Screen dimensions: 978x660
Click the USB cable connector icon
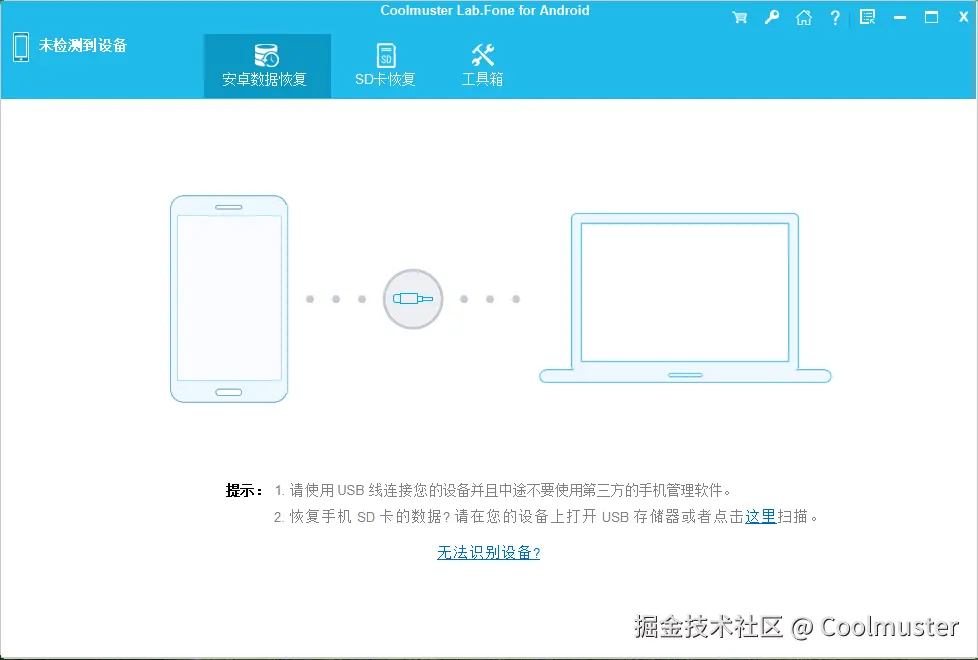click(413, 299)
